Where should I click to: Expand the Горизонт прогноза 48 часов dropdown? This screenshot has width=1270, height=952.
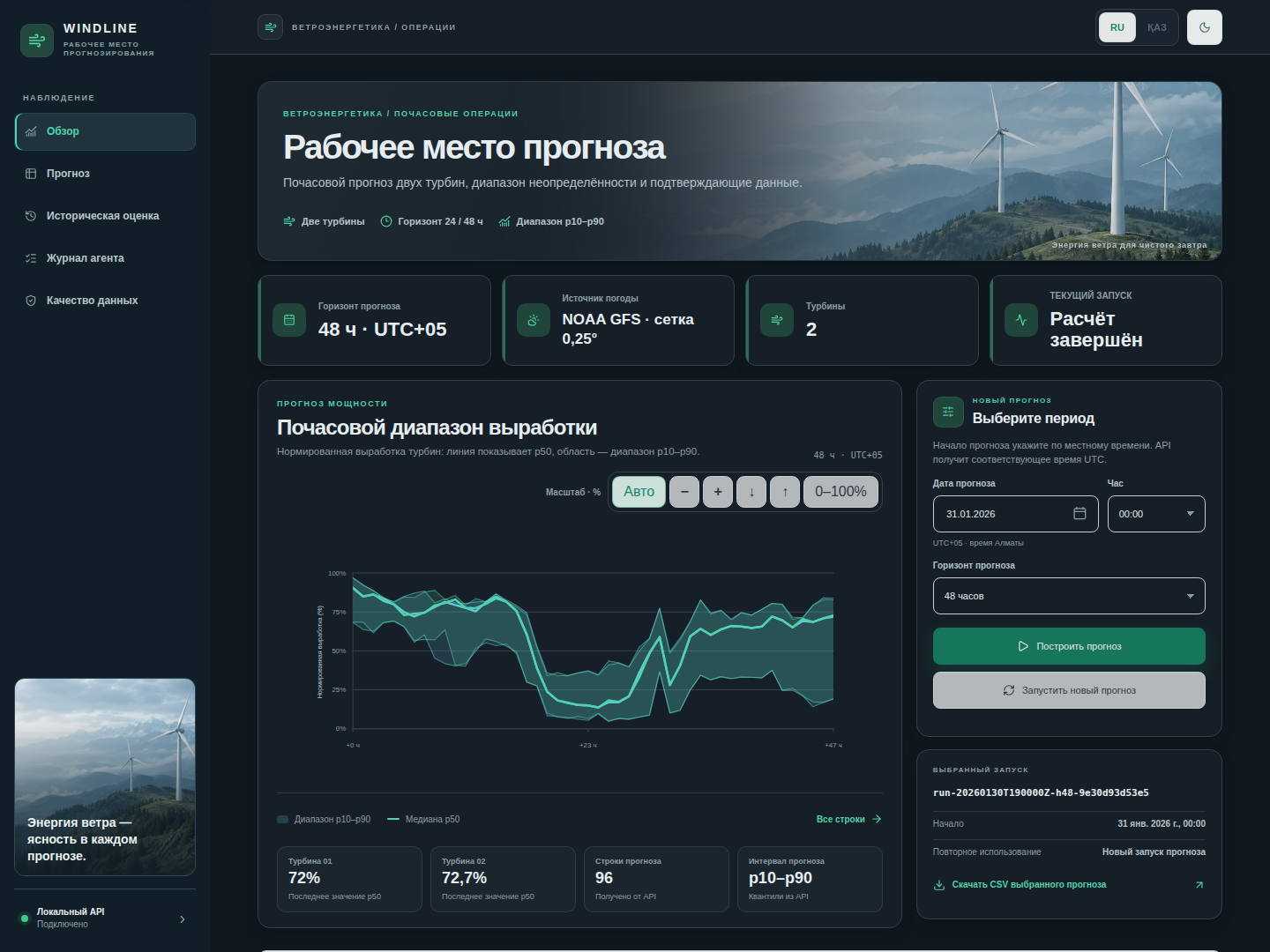(1069, 596)
